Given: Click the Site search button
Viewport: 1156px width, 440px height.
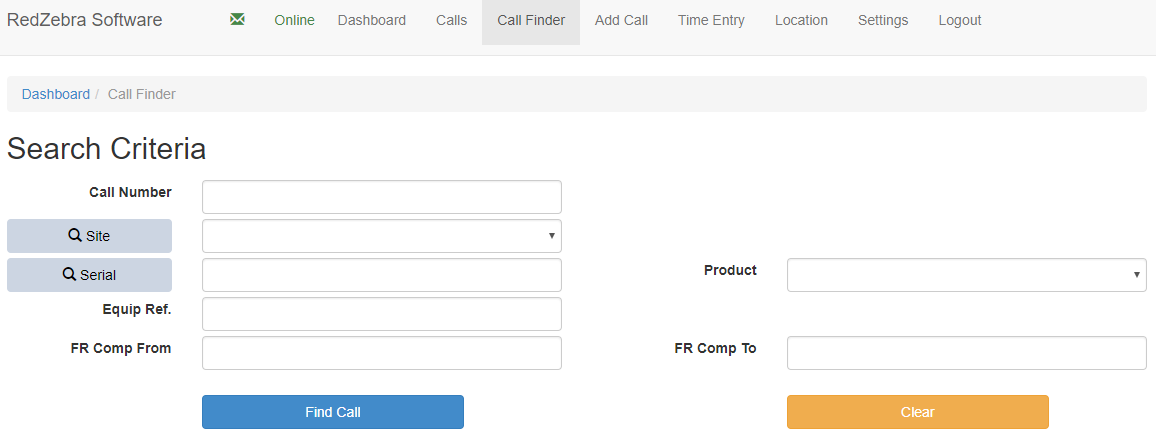Looking at the screenshot, I should (89, 236).
